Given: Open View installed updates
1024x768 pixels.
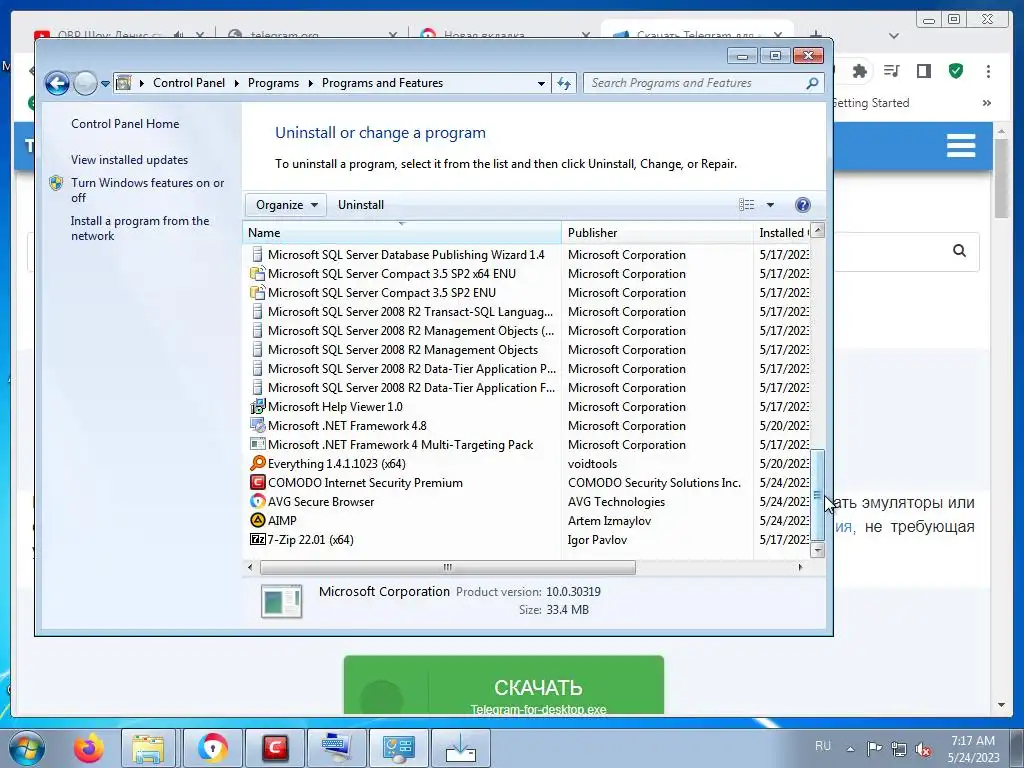Looking at the screenshot, I should coord(129,159).
